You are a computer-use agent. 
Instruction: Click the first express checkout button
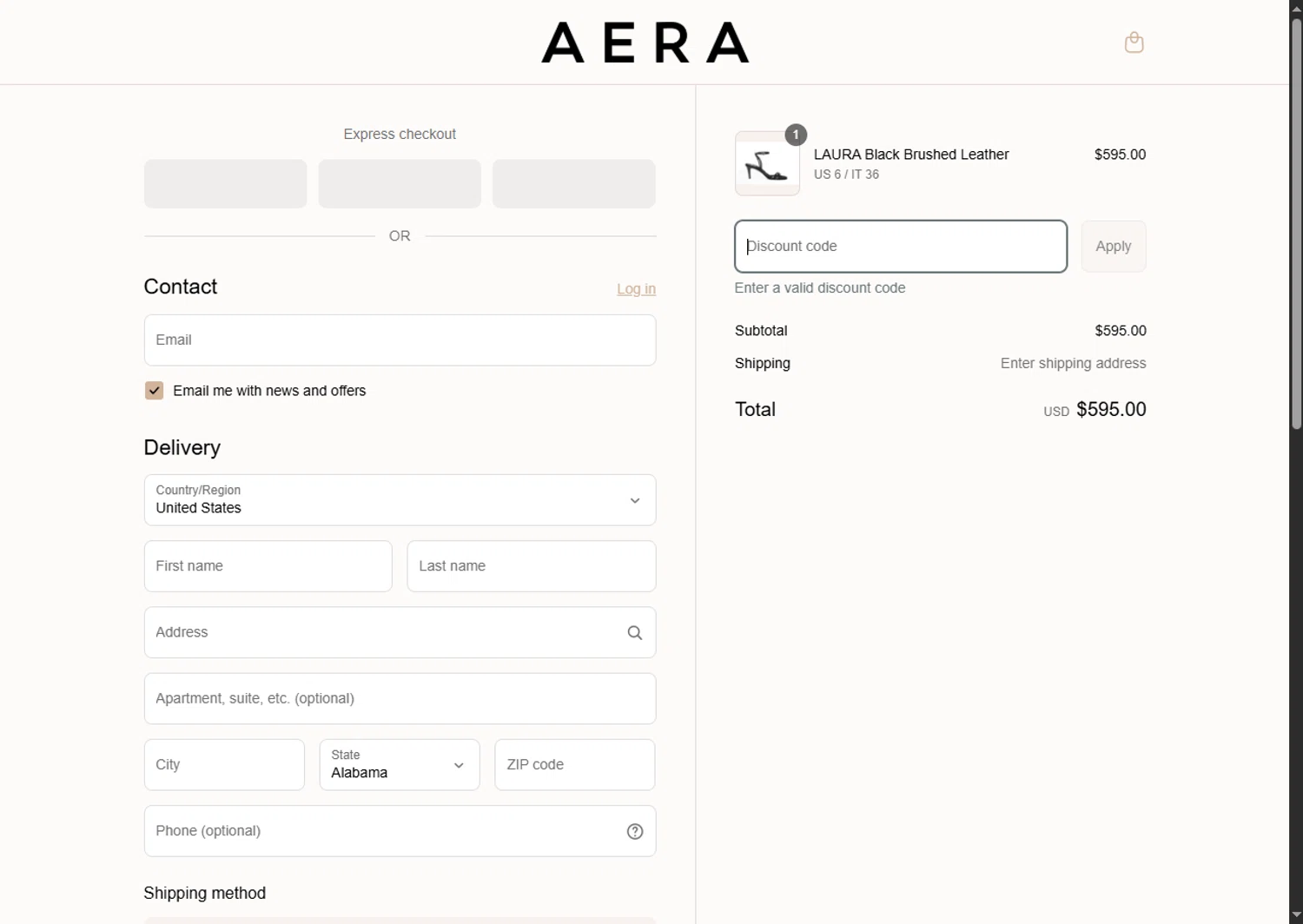[x=226, y=183]
